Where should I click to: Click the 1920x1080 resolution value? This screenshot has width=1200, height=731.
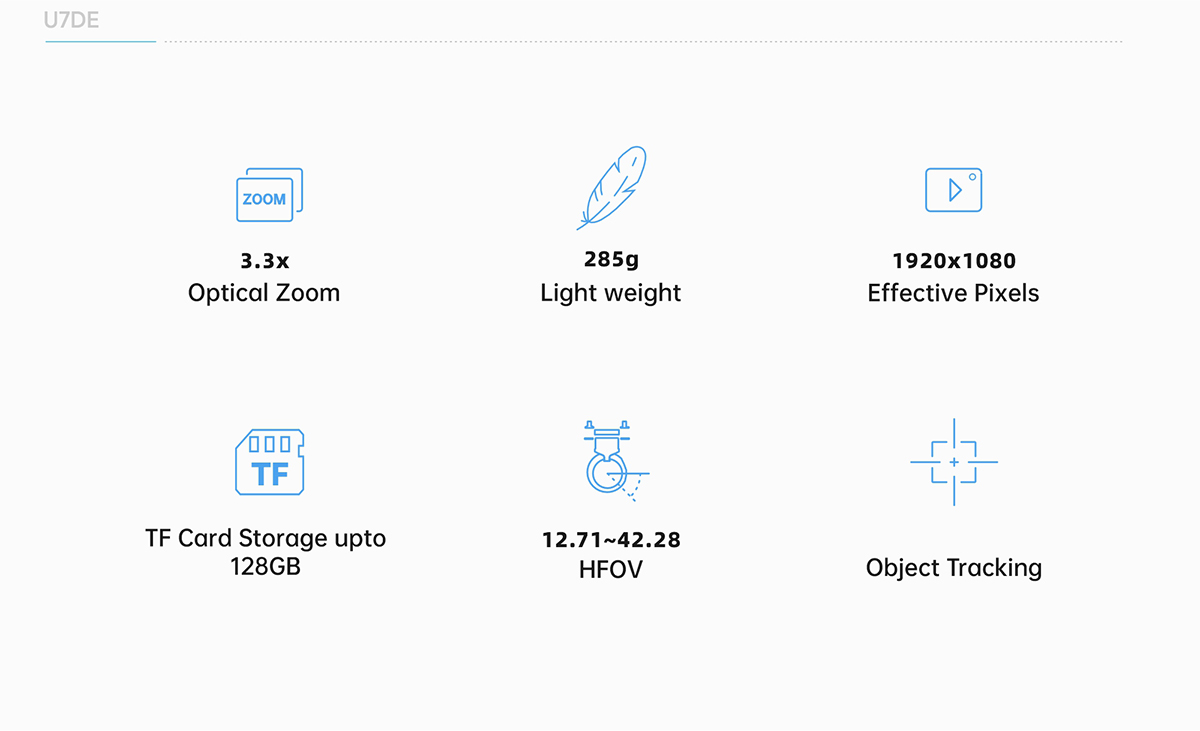[954, 261]
